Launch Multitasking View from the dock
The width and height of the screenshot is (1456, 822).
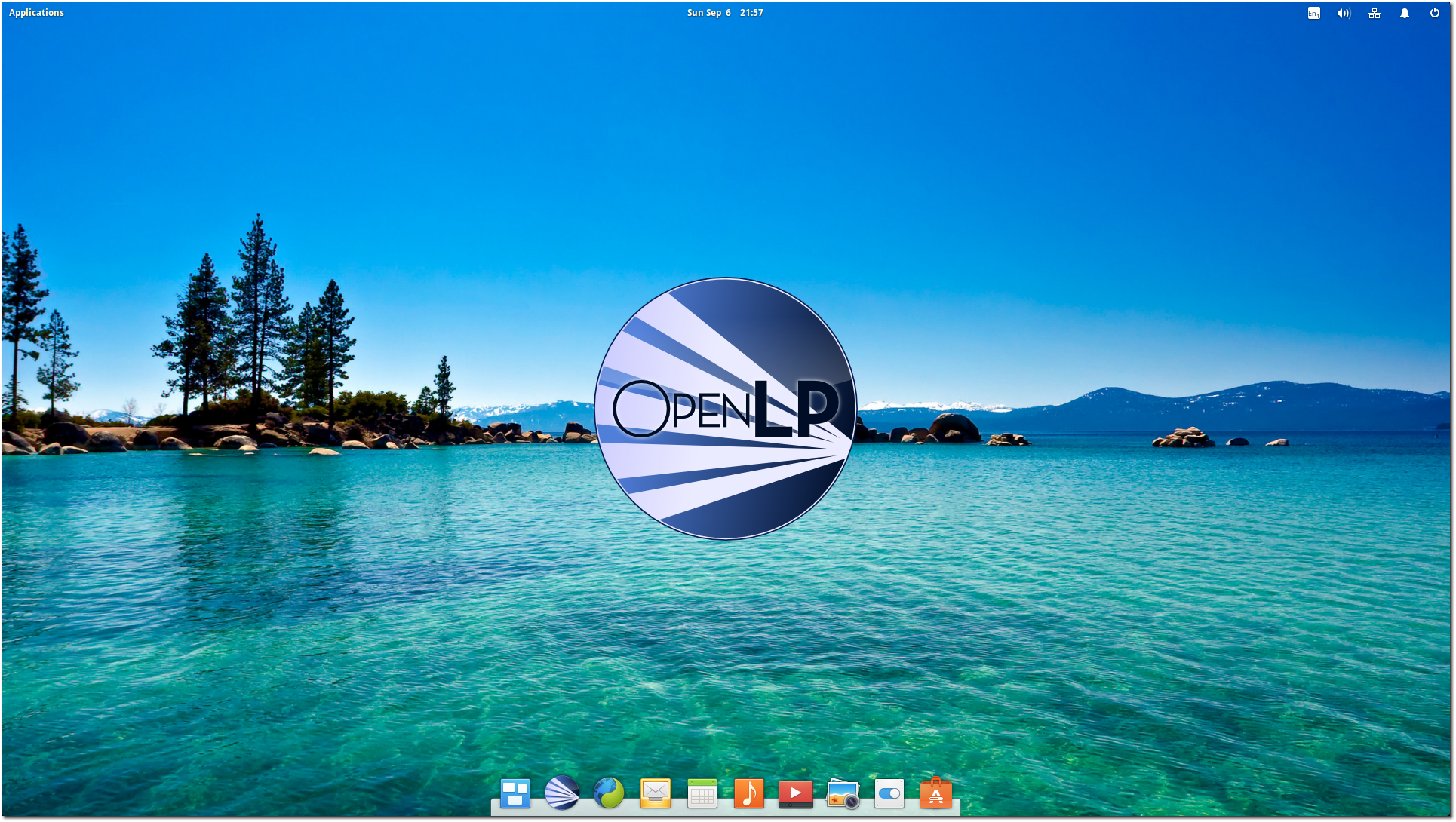[515, 793]
